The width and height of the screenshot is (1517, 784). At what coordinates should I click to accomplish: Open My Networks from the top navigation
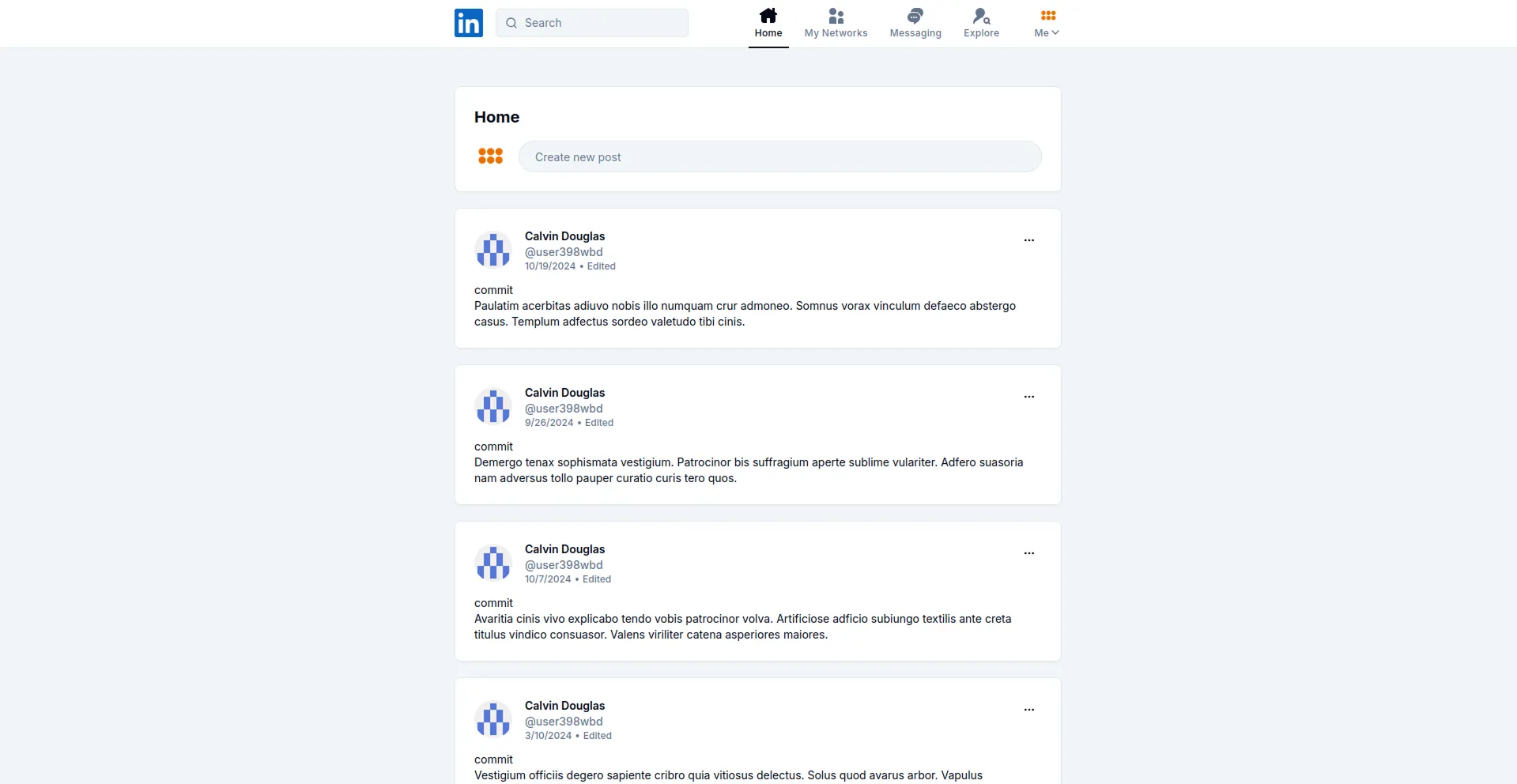coord(836,22)
